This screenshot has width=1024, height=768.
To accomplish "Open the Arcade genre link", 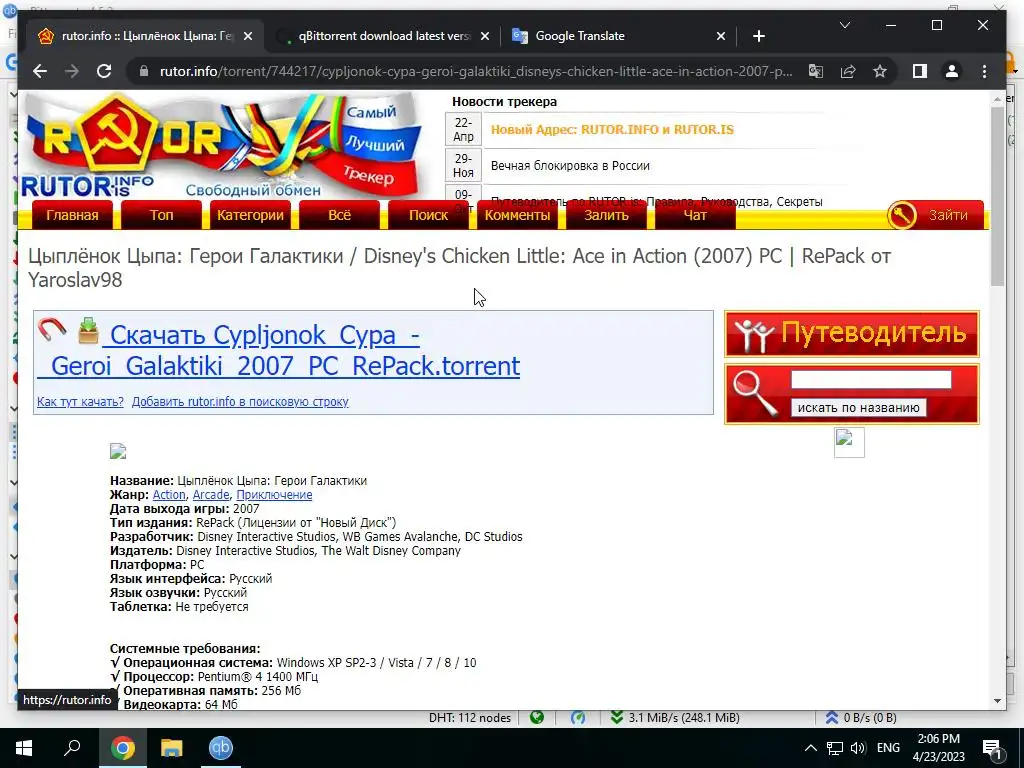I will tap(211, 495).
